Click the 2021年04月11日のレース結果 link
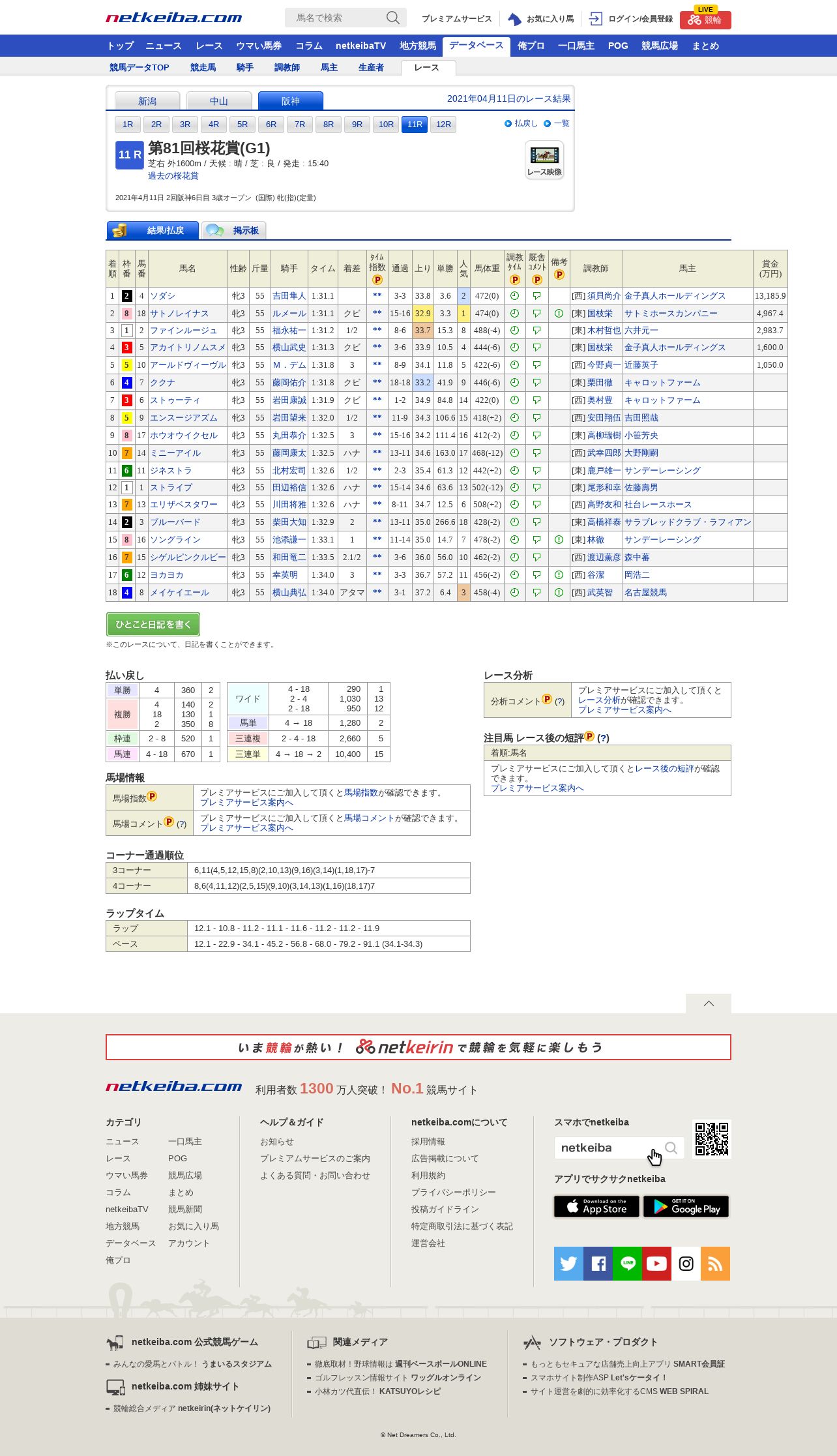 tap(508, 99)
